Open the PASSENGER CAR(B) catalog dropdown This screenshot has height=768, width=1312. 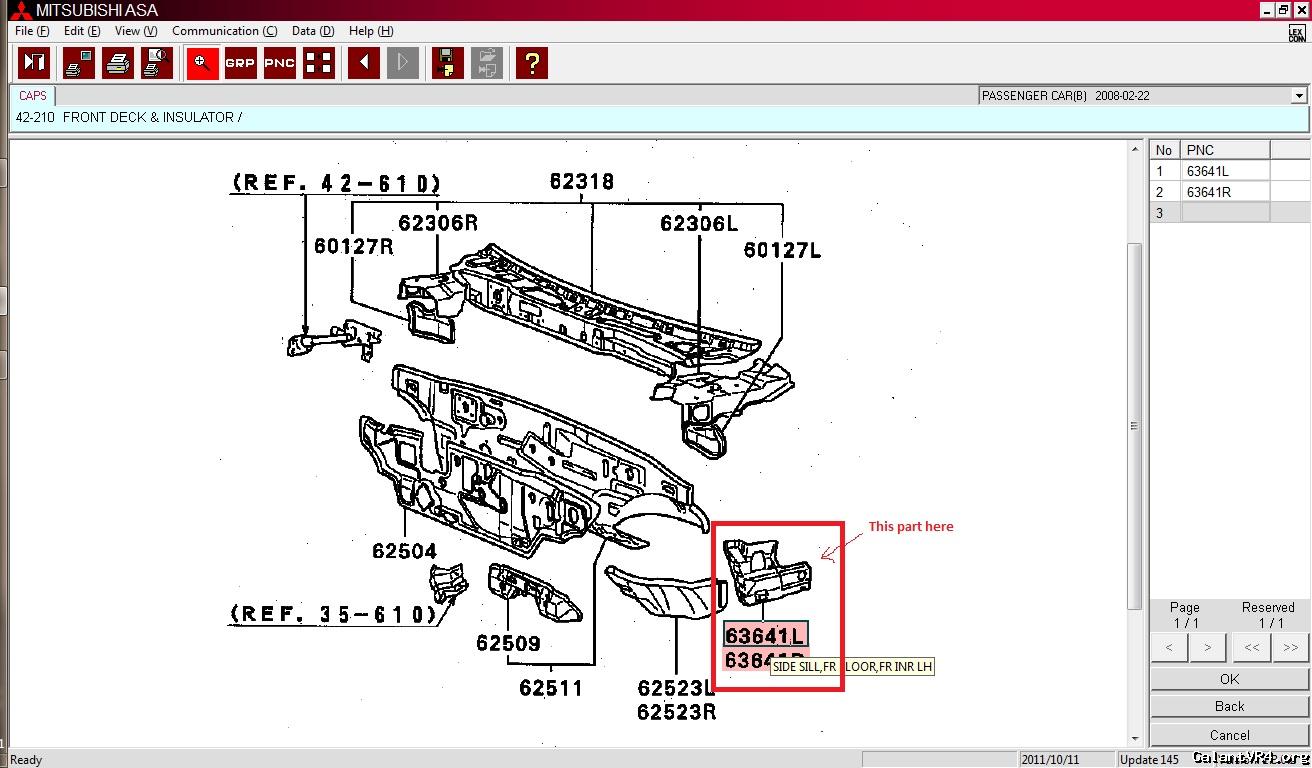tap(1299, 96)
